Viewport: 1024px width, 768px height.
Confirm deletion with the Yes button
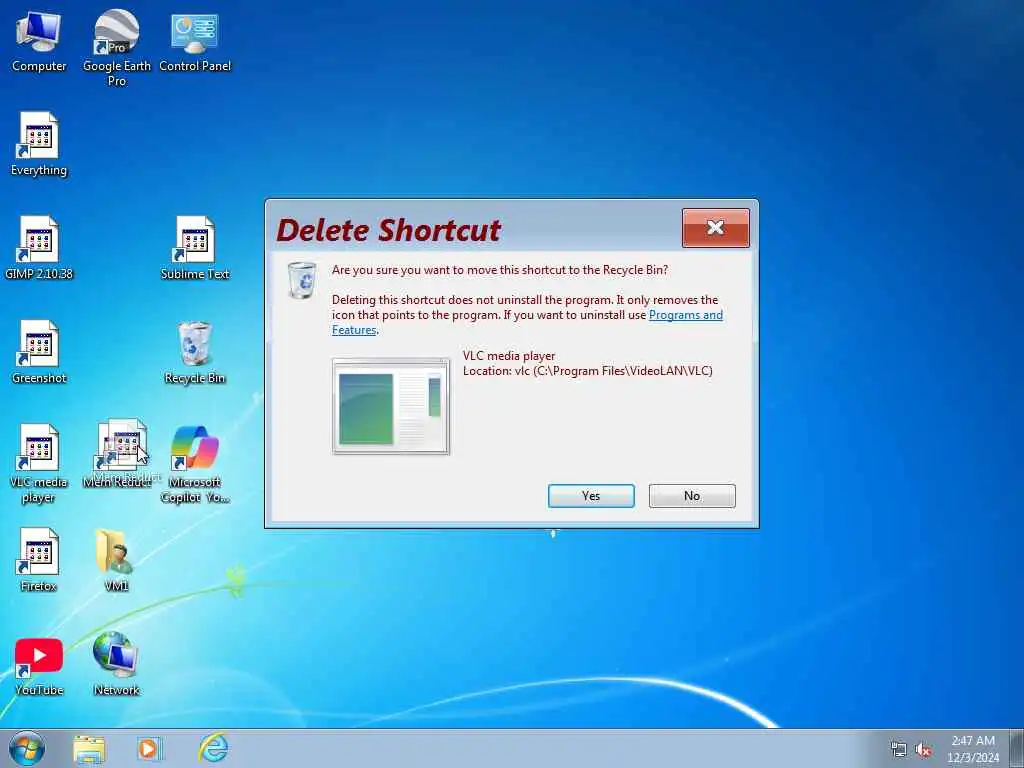point(591,496)
